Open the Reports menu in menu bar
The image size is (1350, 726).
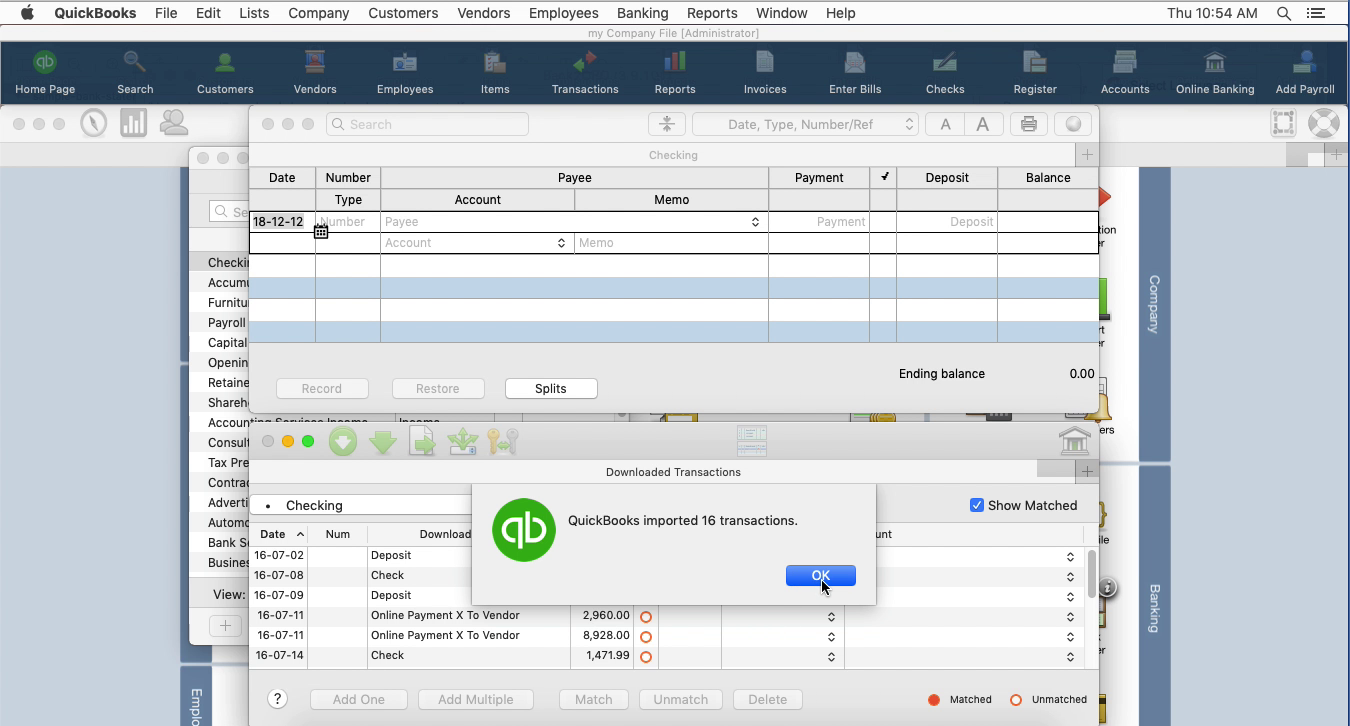(712, 13)
